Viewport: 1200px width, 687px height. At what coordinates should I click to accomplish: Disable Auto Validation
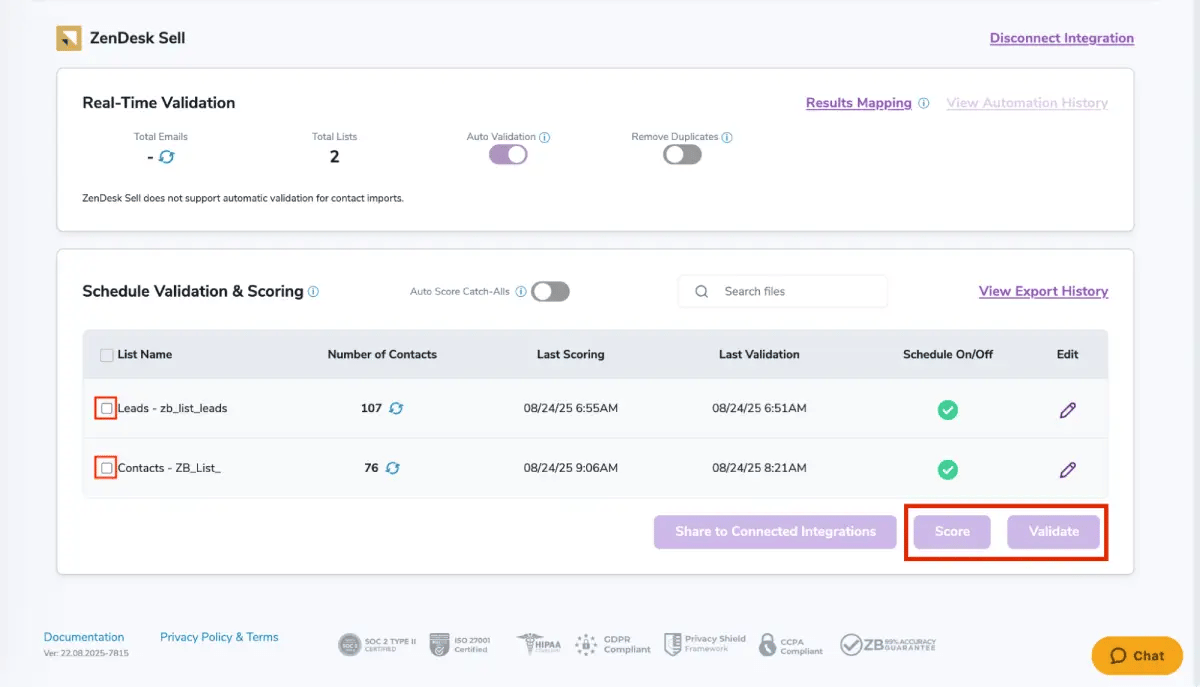point(507,154)
